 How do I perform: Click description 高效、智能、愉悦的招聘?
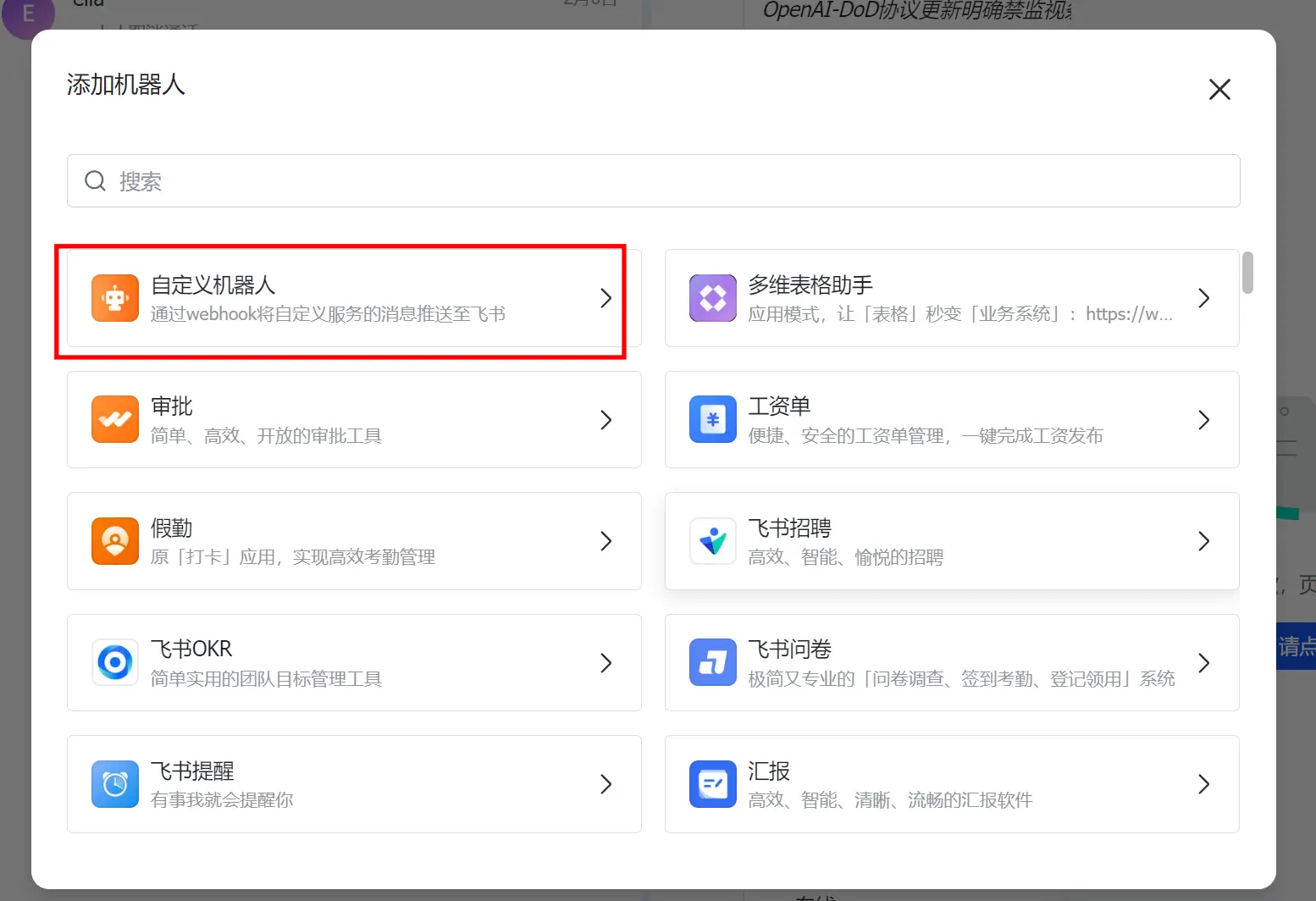[x=845, y=557]
